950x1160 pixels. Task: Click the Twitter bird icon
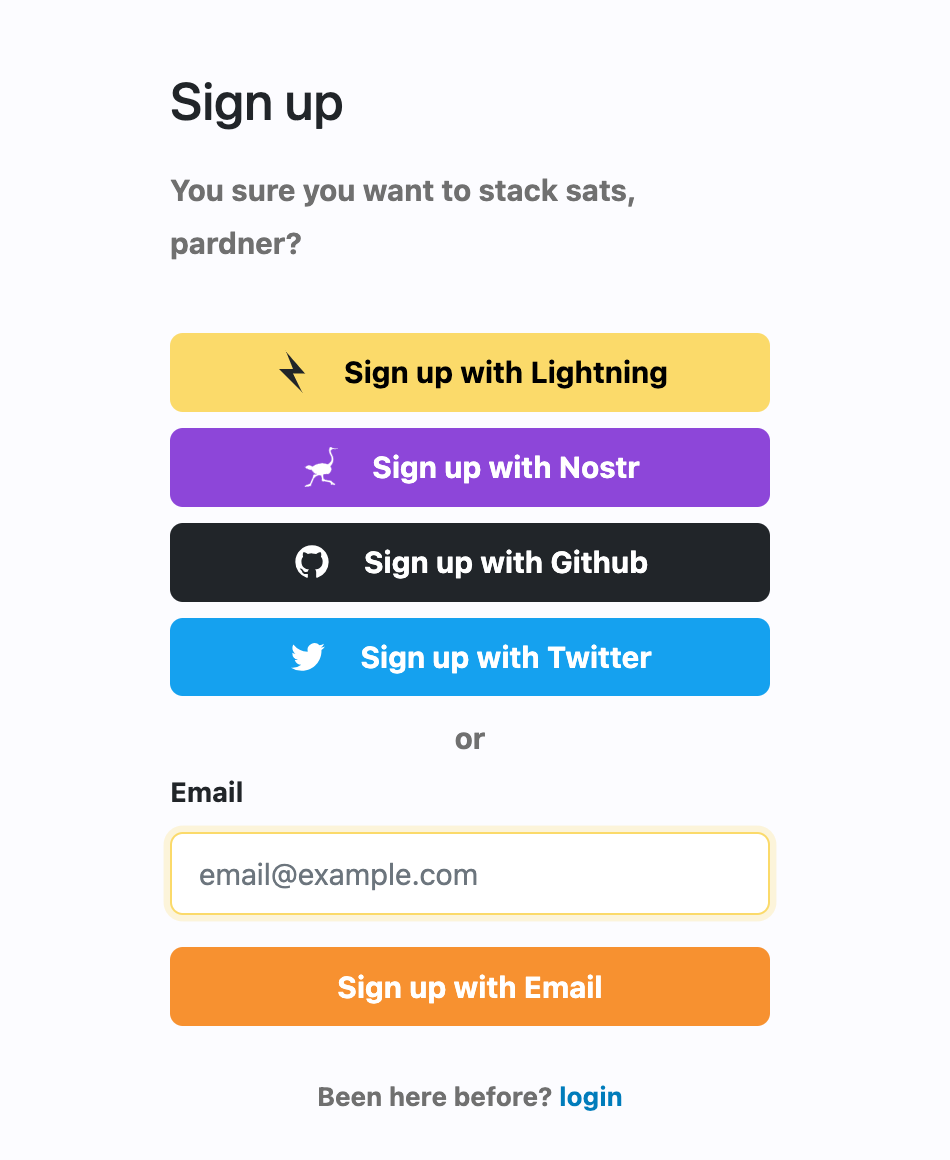click(308, 657)
